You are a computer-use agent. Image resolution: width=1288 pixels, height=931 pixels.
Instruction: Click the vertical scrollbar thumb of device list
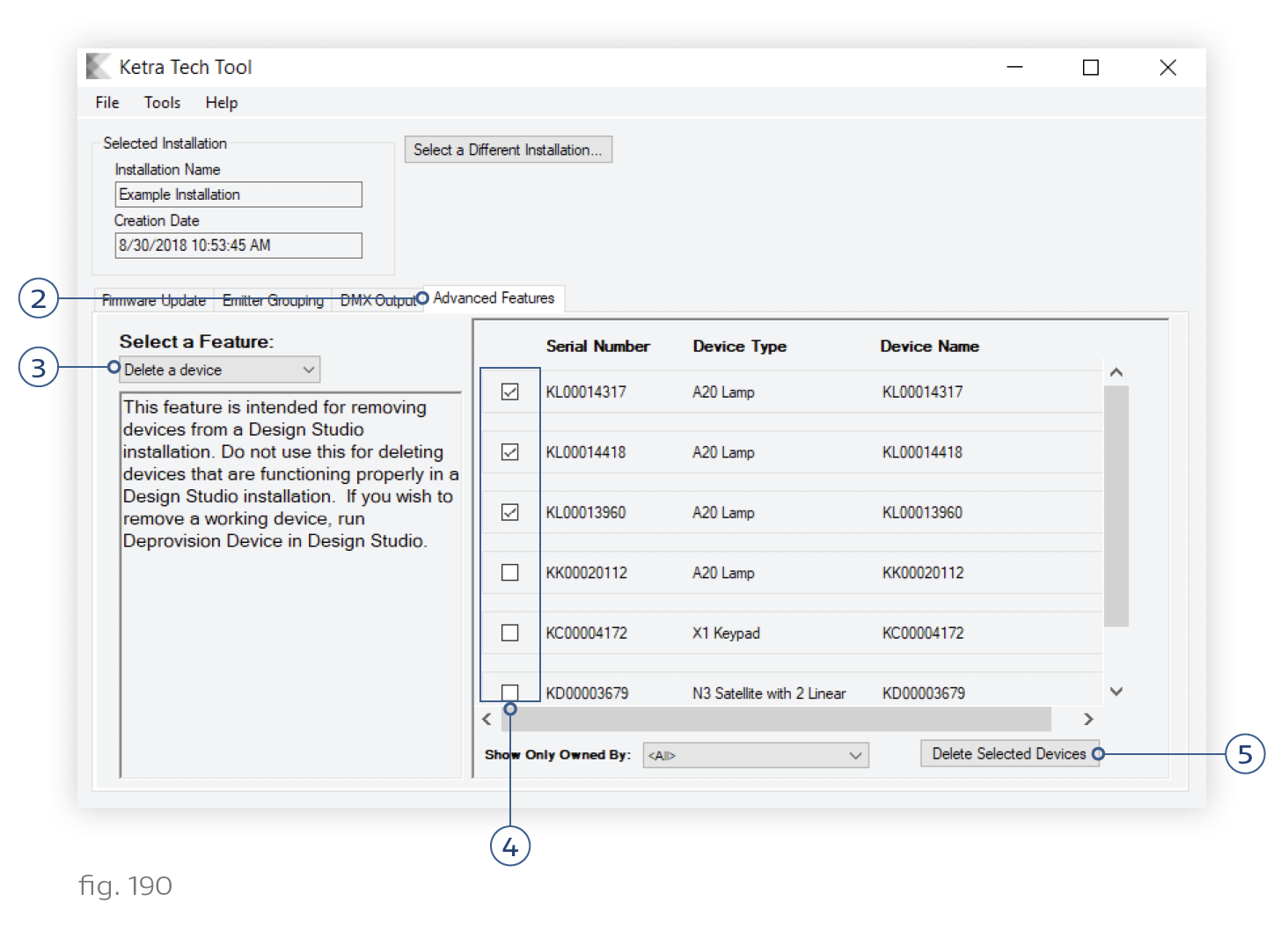pyautogui.click(x=1116, y=506)
